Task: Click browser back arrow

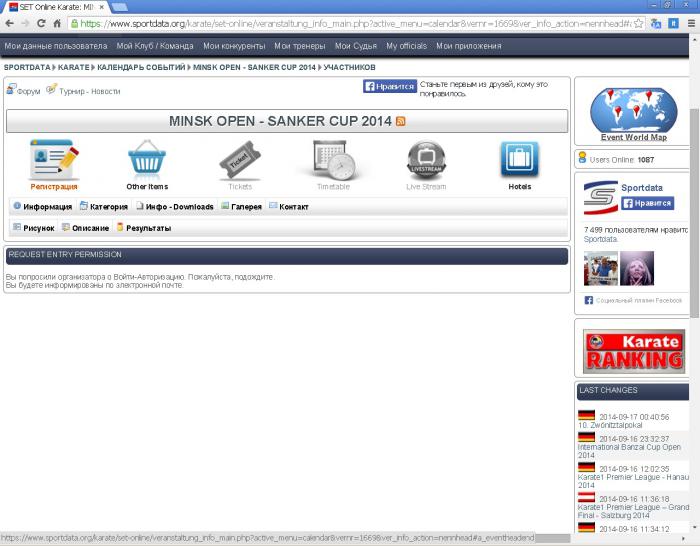Action: (10, 23)
